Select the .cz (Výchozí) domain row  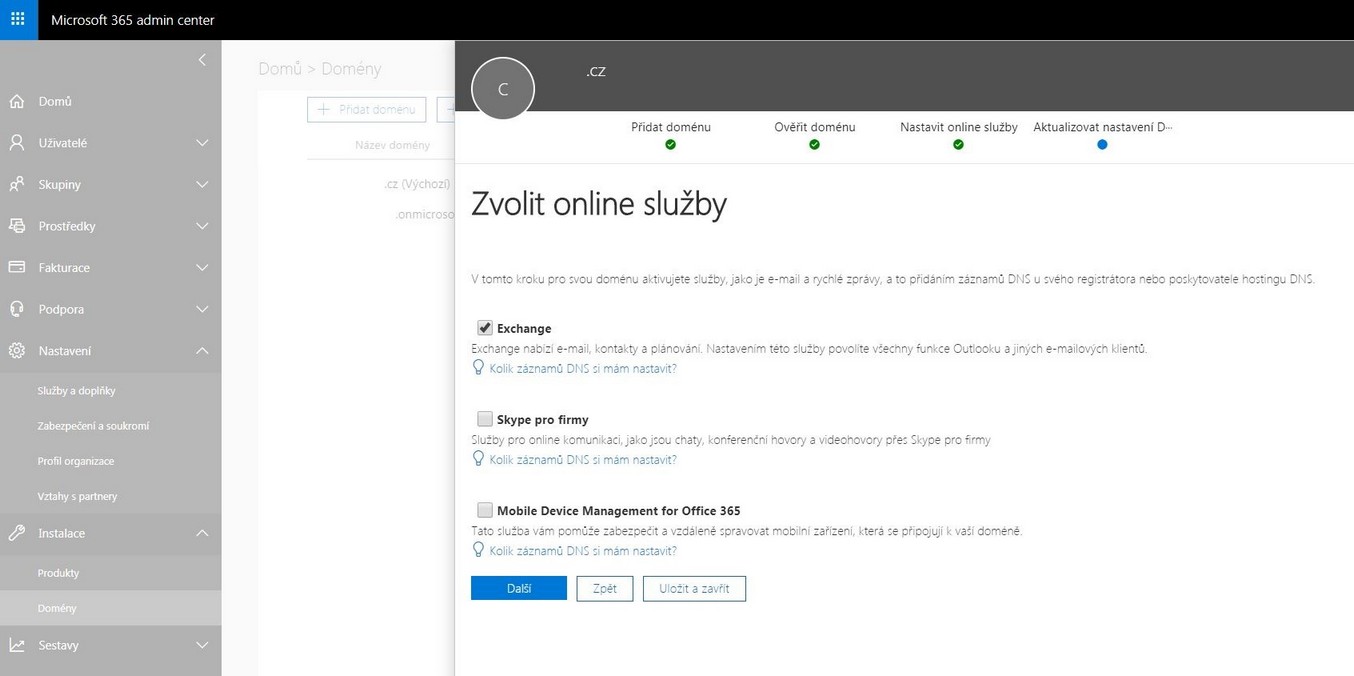click(x=417, y=184)
